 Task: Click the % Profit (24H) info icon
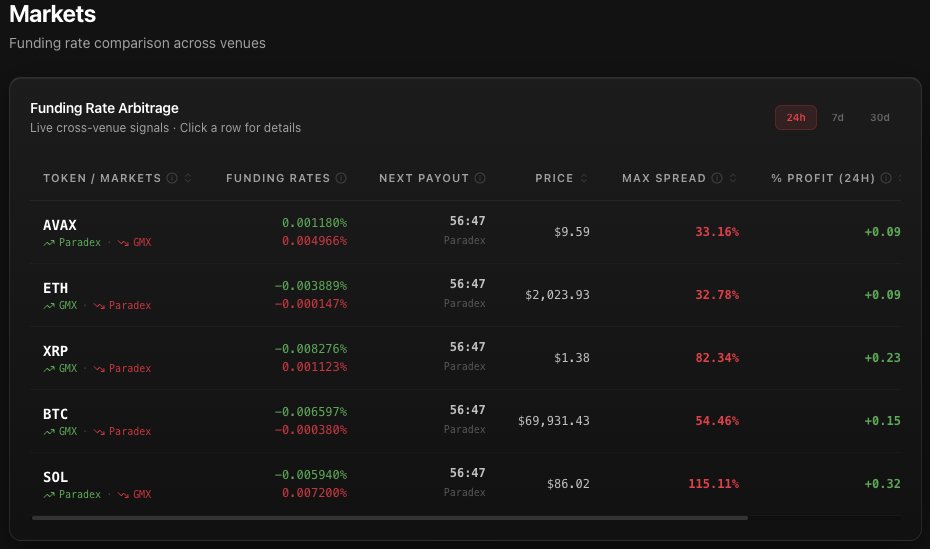[x=886, y=178]
